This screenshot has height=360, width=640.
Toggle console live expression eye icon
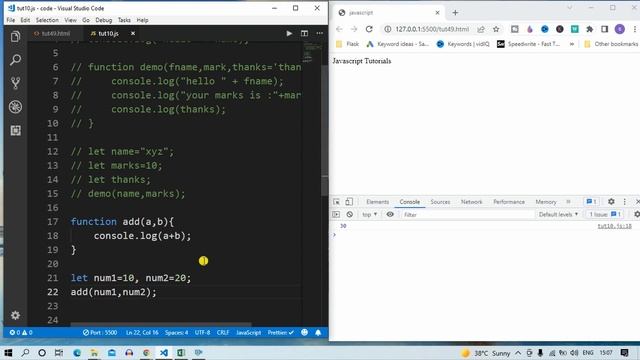pos(390,214)
